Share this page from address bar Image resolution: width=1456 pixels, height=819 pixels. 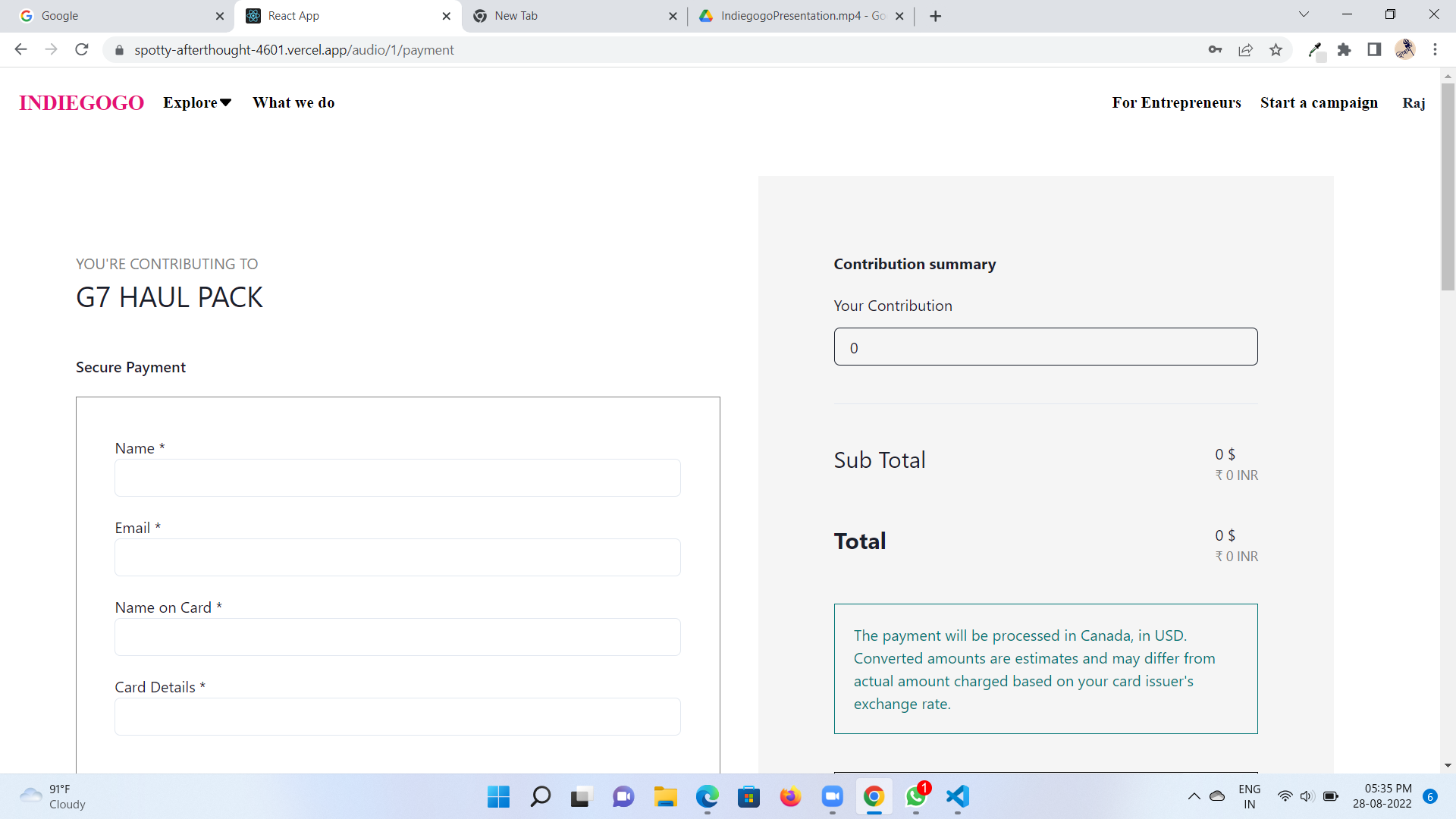point(1245,49)
